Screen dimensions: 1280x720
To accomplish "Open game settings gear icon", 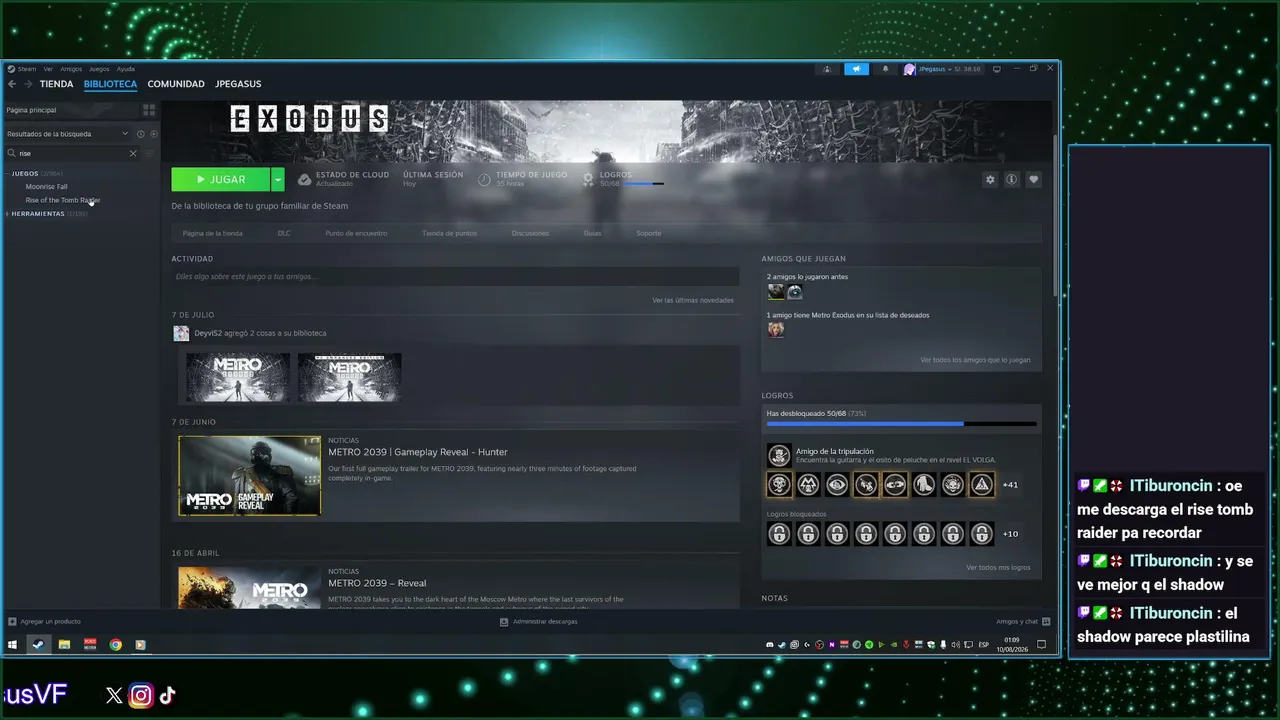I will (990, 180).
